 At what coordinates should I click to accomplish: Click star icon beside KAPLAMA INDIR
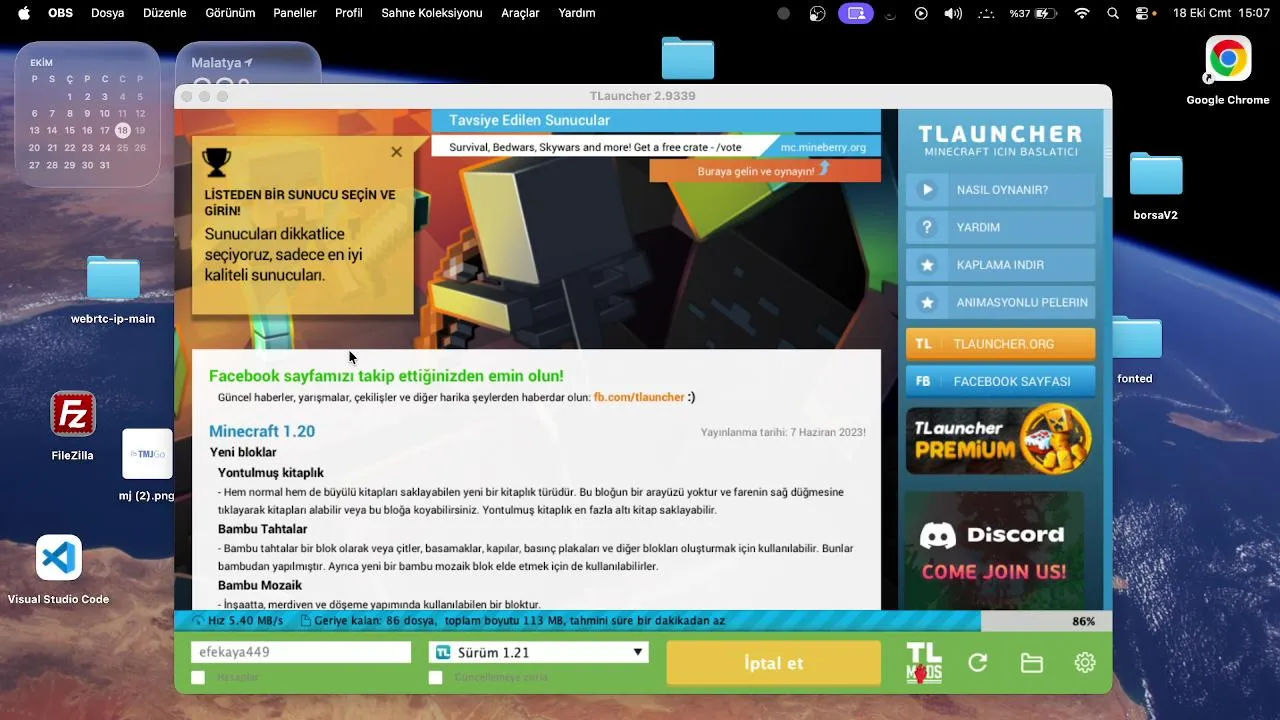[x=927, y=265]
